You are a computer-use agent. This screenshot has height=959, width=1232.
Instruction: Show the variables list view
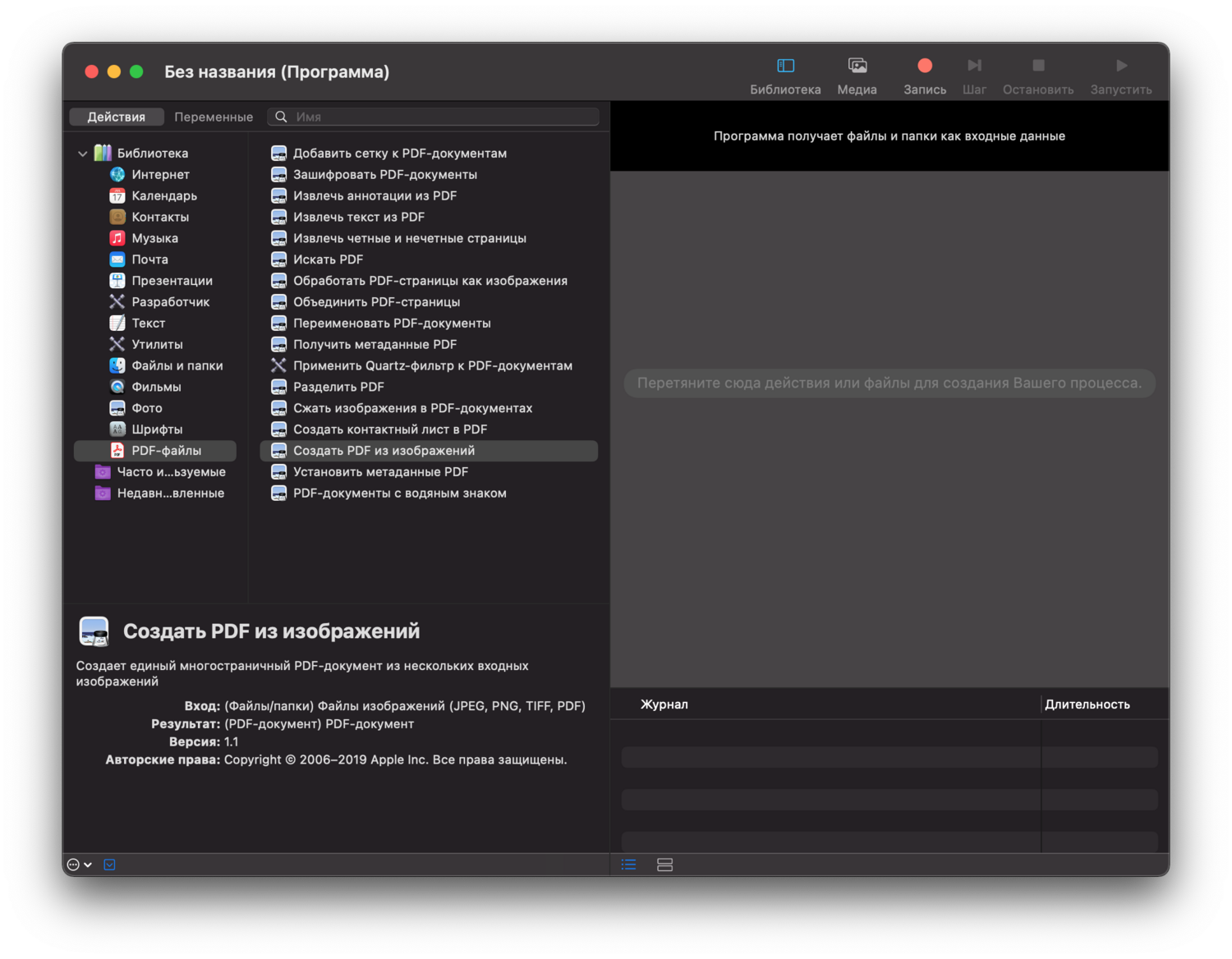click(665, 865)
